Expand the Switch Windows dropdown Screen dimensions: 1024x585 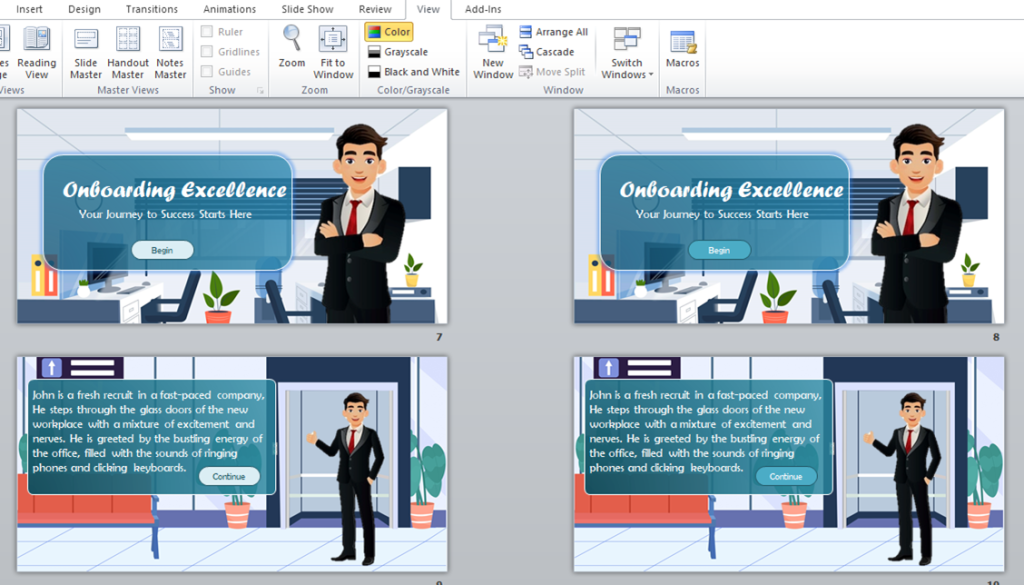[x=627, y=74]
